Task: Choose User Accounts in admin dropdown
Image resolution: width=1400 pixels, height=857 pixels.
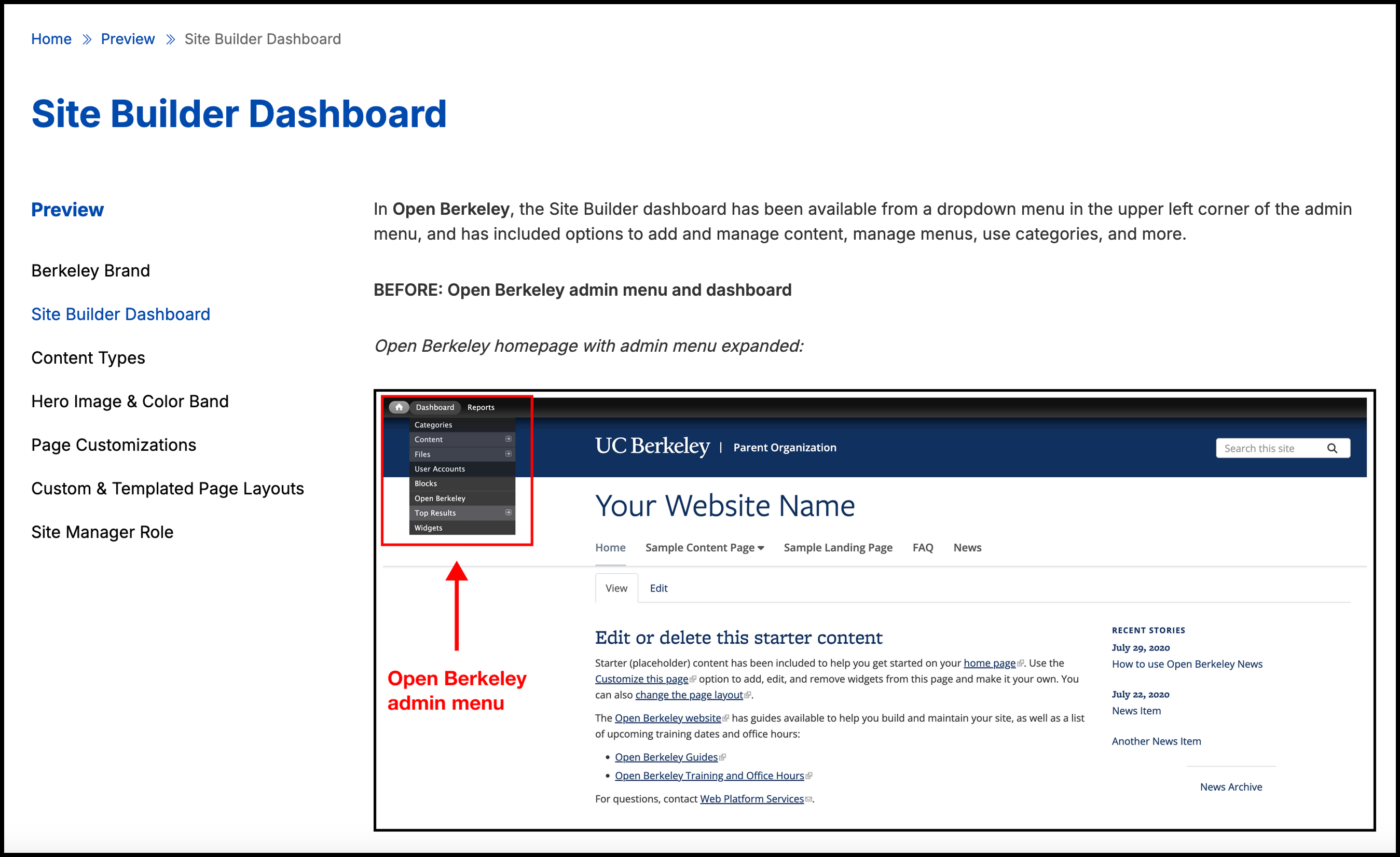Action: [462, 468]
